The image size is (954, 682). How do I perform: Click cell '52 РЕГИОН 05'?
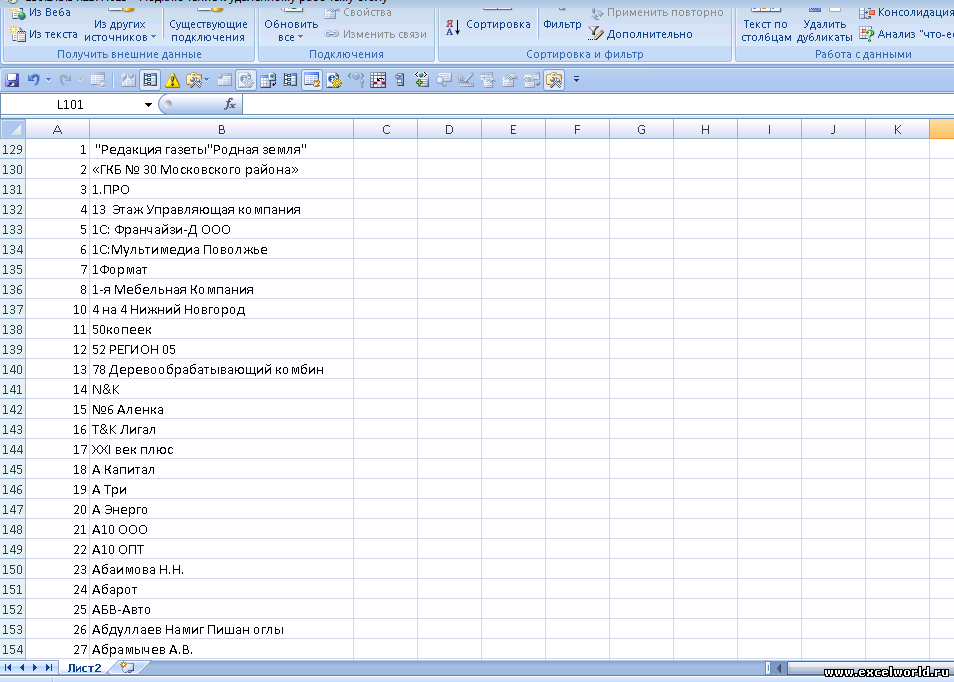[221, 349]
